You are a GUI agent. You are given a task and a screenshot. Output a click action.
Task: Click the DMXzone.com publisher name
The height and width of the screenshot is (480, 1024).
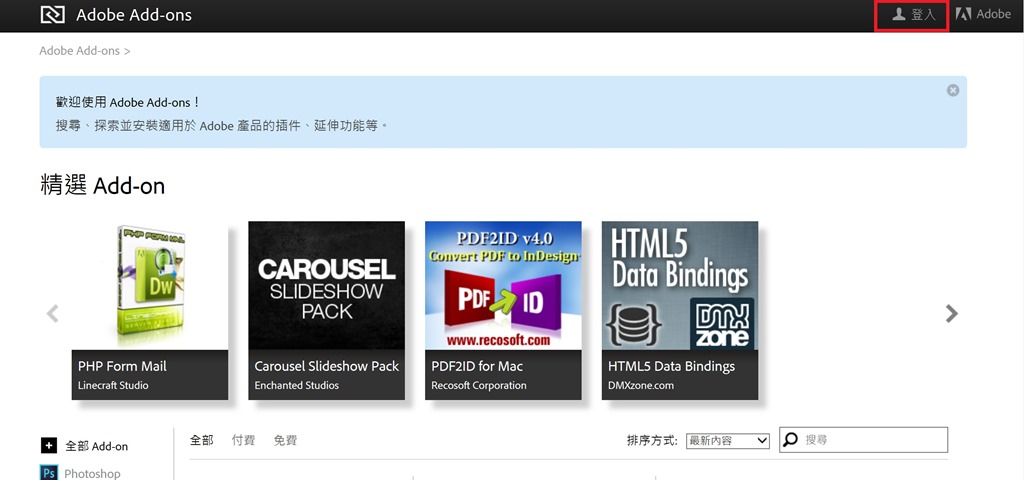pyautogui.click(x=641, y=385)
